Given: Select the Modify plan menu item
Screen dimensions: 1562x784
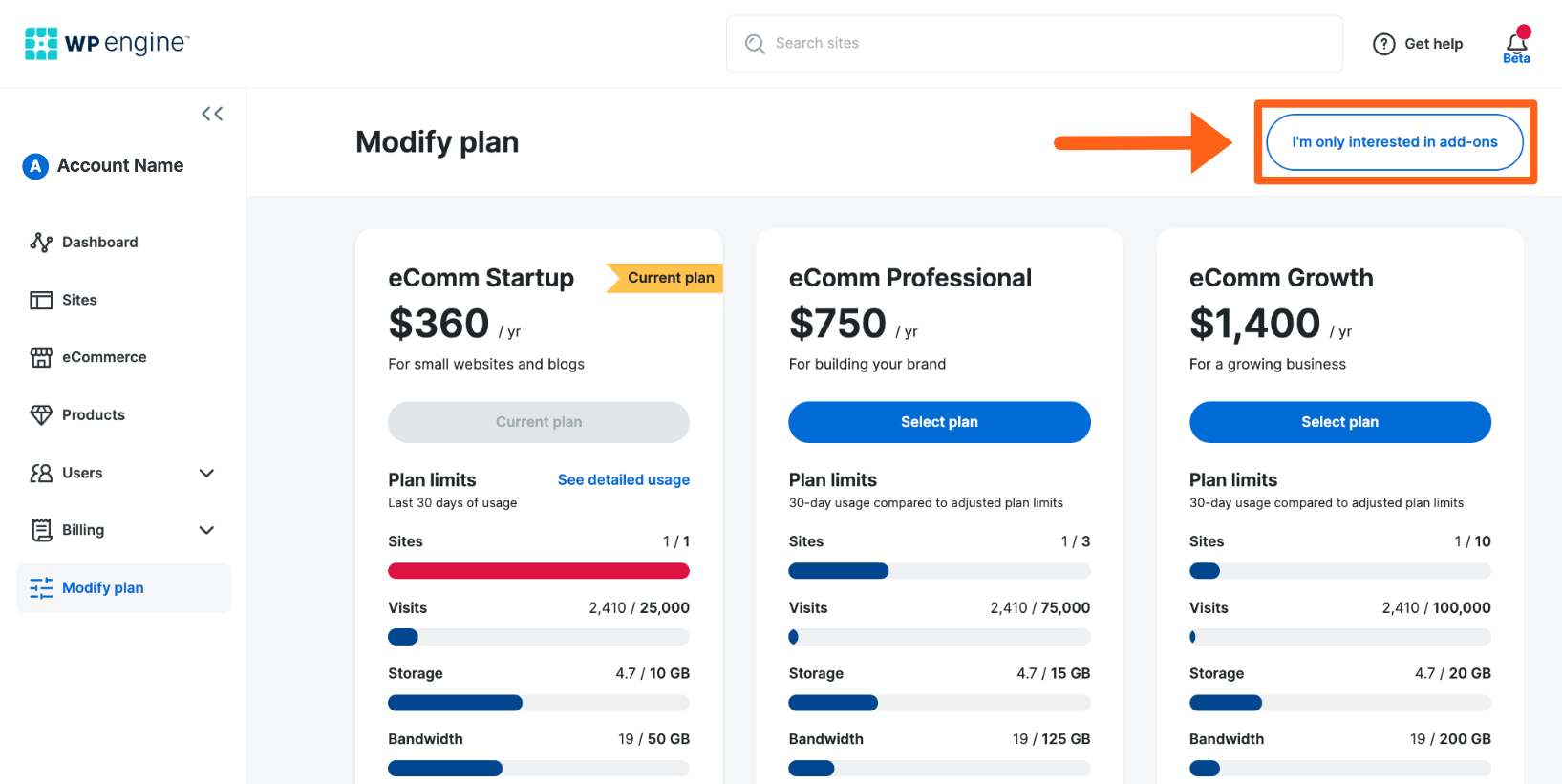Looking at the screenshot, I should [x=102, y=588].
